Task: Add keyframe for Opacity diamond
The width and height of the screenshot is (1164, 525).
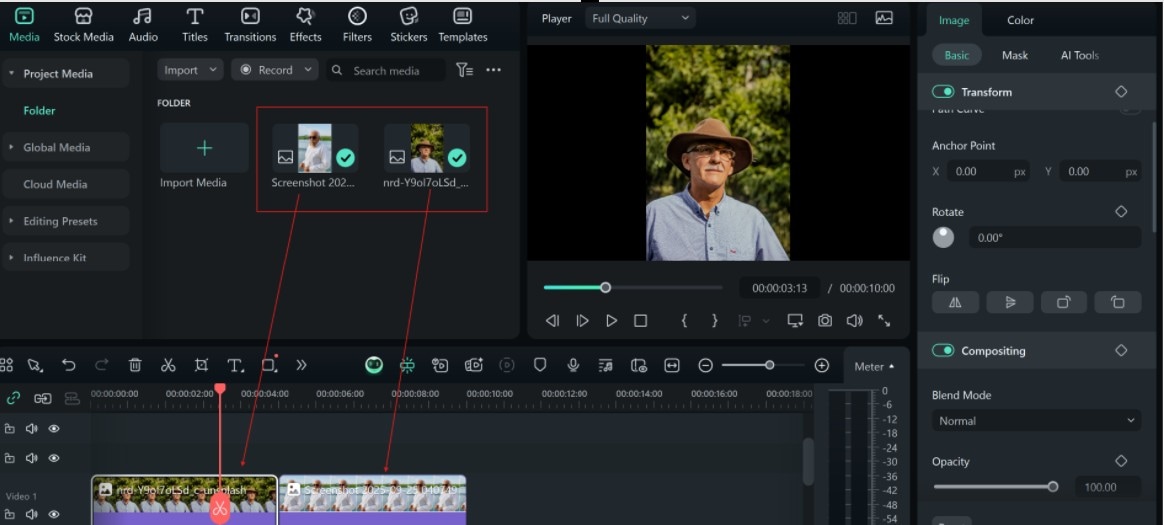Action: pyautogui.click(x=1121, y=461)
